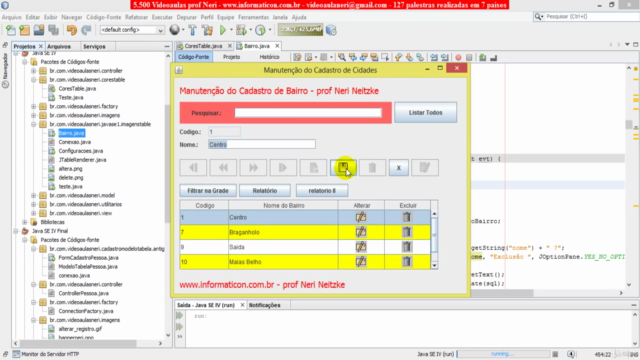Open the Arquivo menu

pos(11,17)
